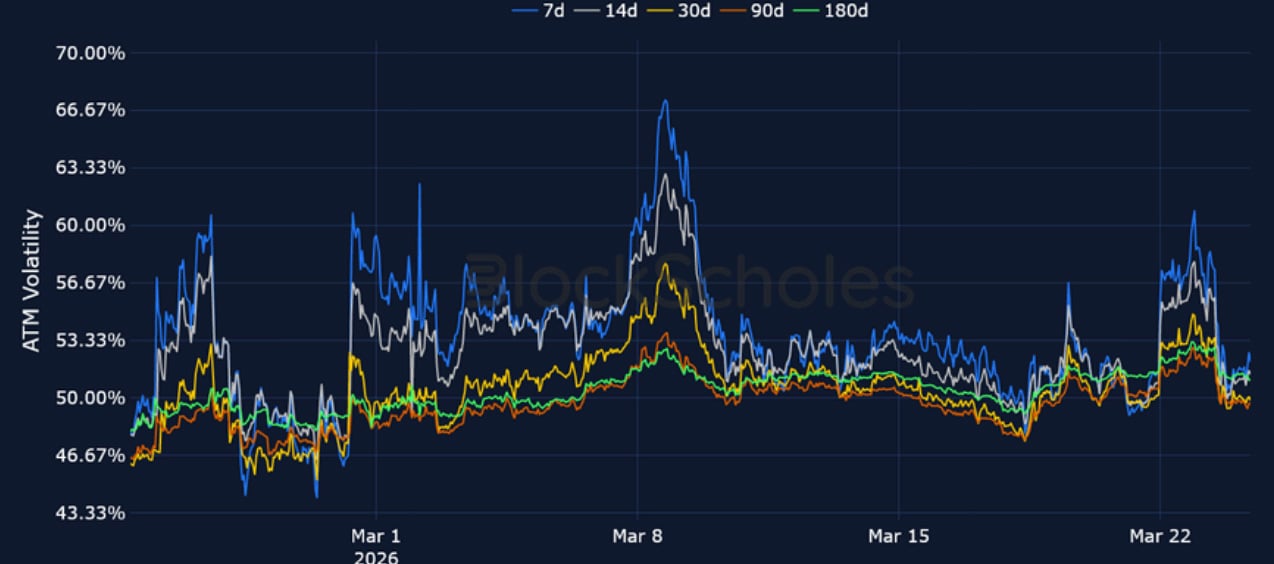Click the Mar 1 date label

[376, 537]
